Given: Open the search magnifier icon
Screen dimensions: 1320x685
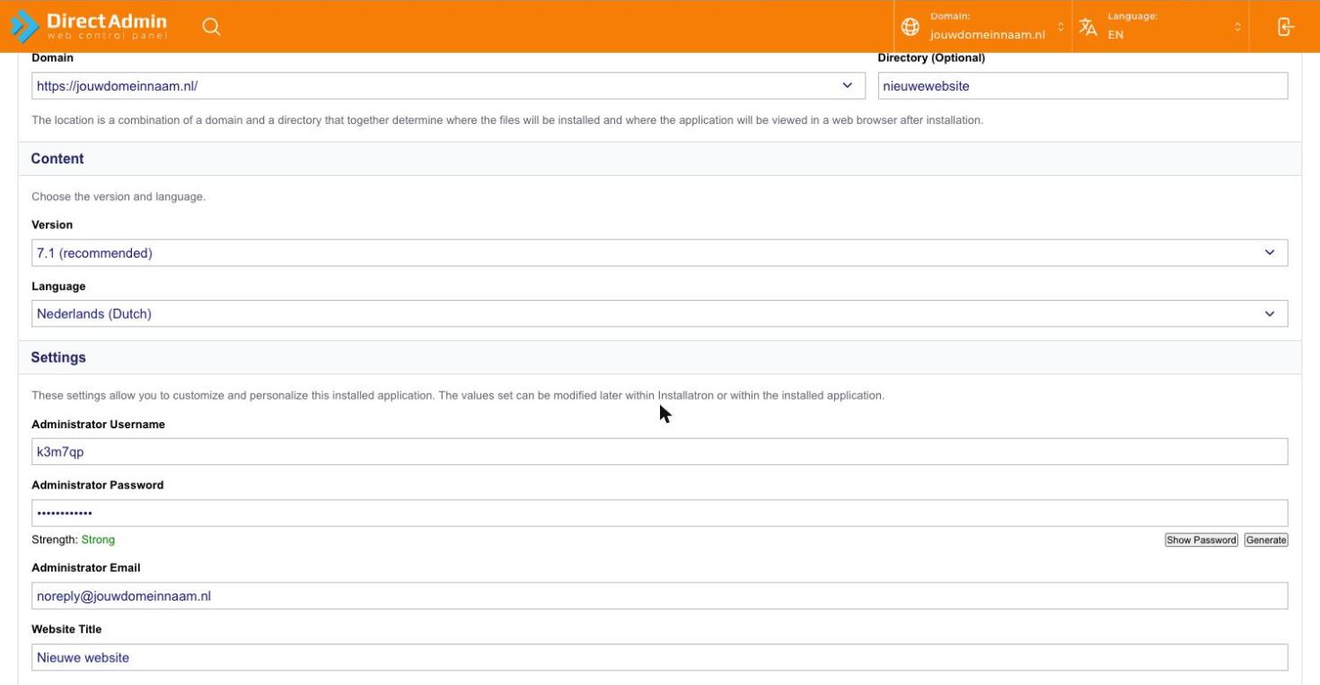Looking at the screenshot, I should pos(211,27).
